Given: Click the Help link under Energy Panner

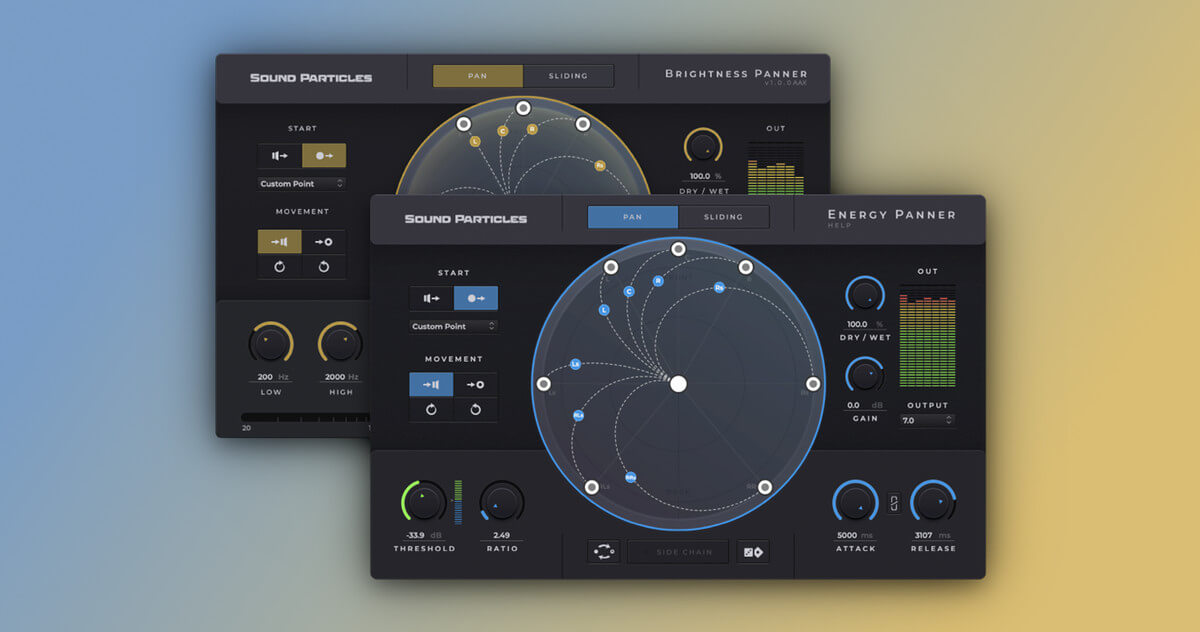Looking at the screenshot, I should [839, 226].
